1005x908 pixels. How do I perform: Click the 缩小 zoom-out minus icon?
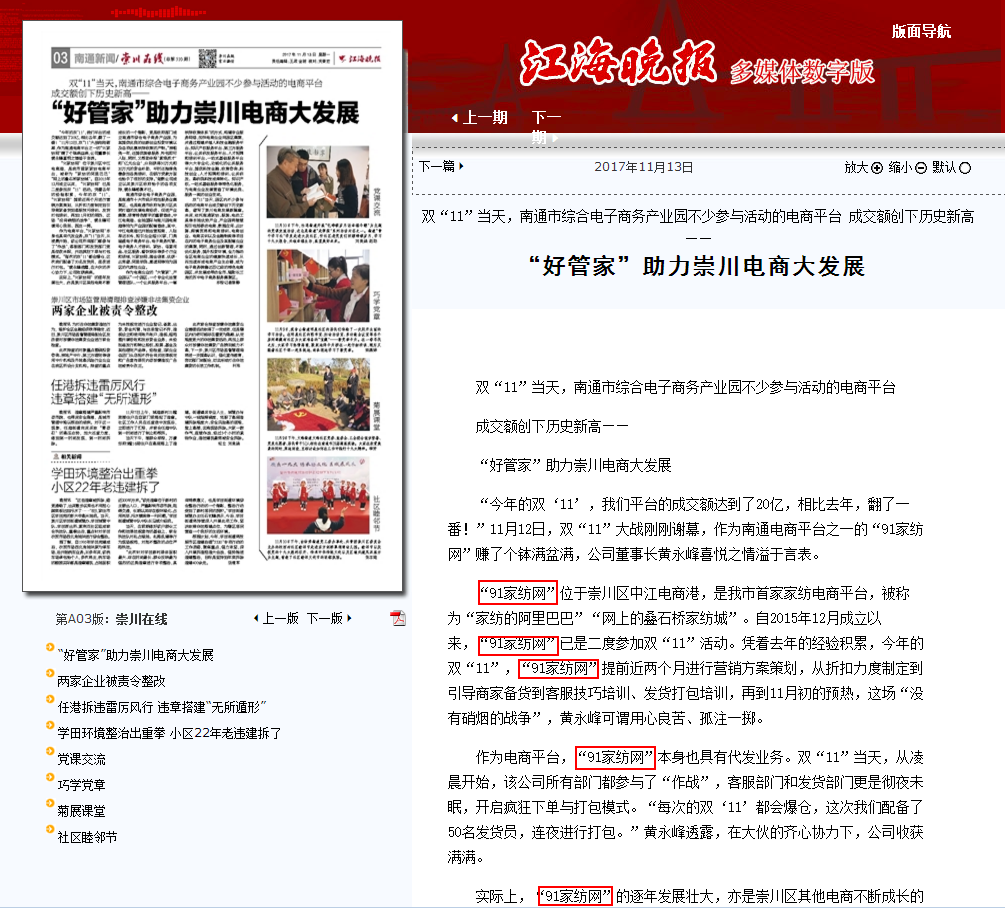coord(921,168)
